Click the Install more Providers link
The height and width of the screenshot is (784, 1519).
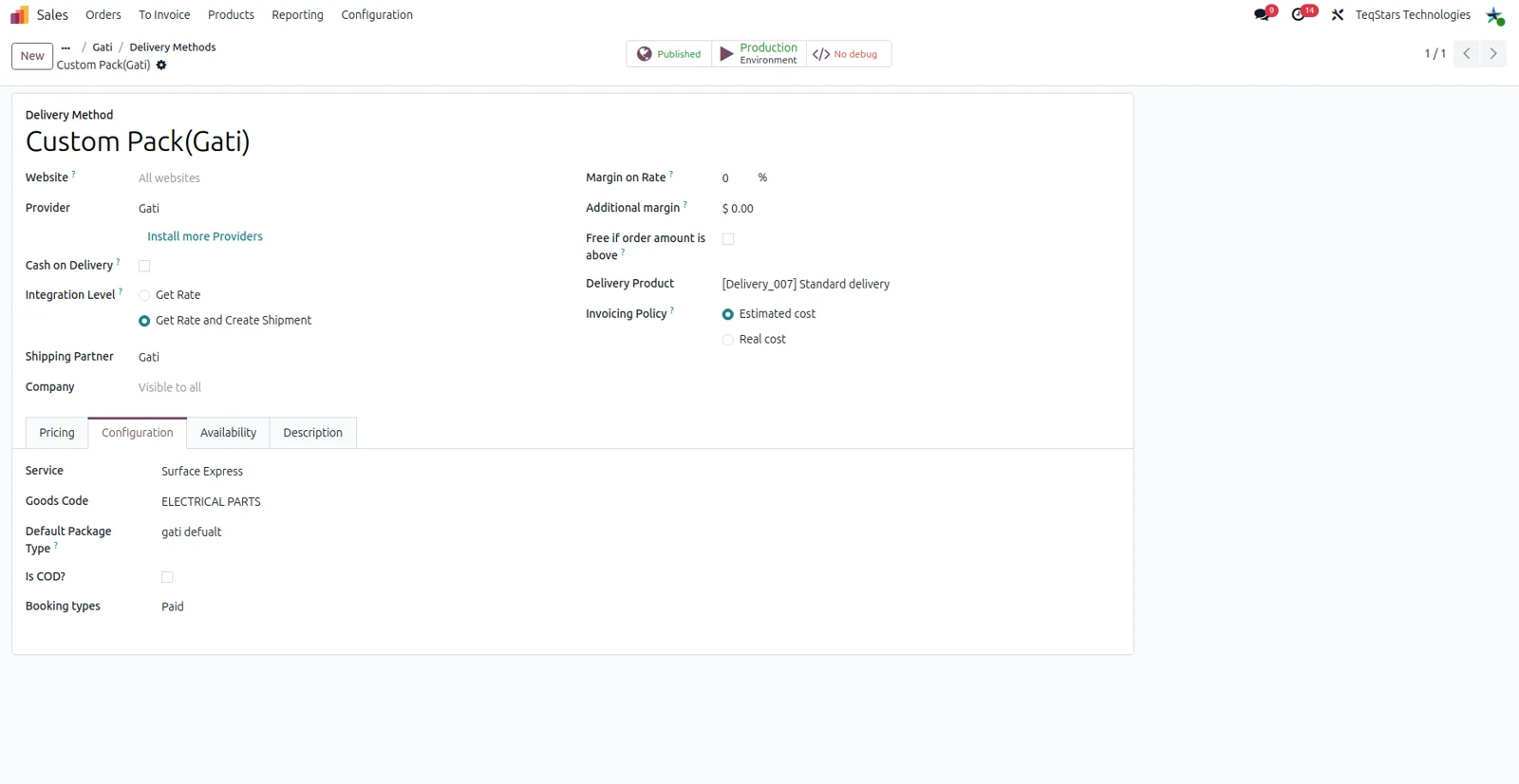[x=205, y=237]
